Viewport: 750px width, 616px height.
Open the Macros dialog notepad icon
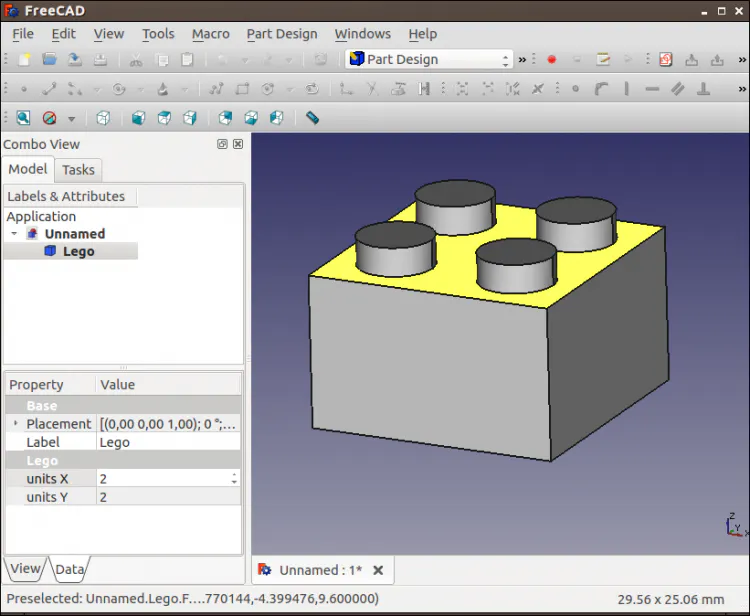[x=603, y=60]
